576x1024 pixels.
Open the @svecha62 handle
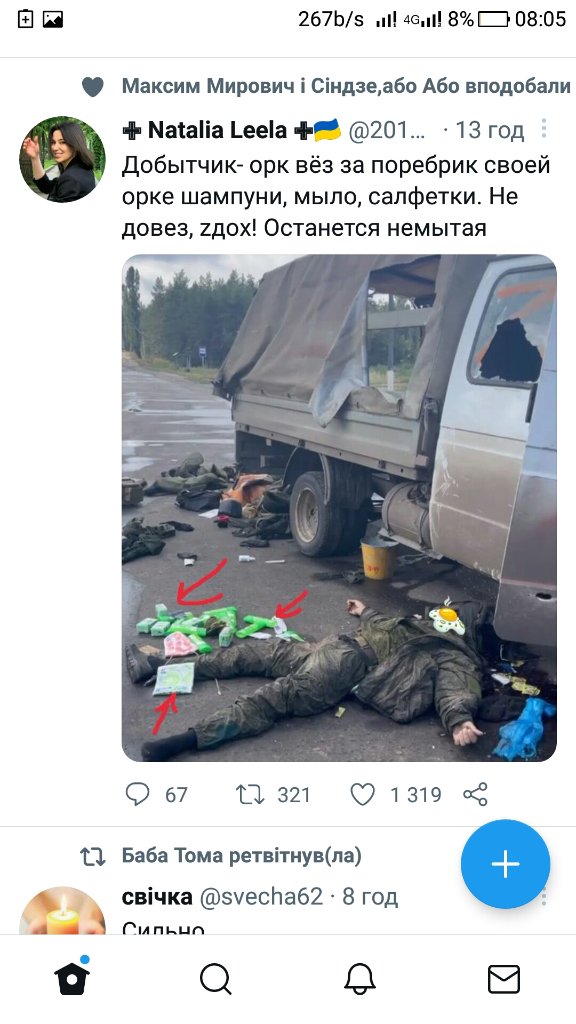click(261, 897)
